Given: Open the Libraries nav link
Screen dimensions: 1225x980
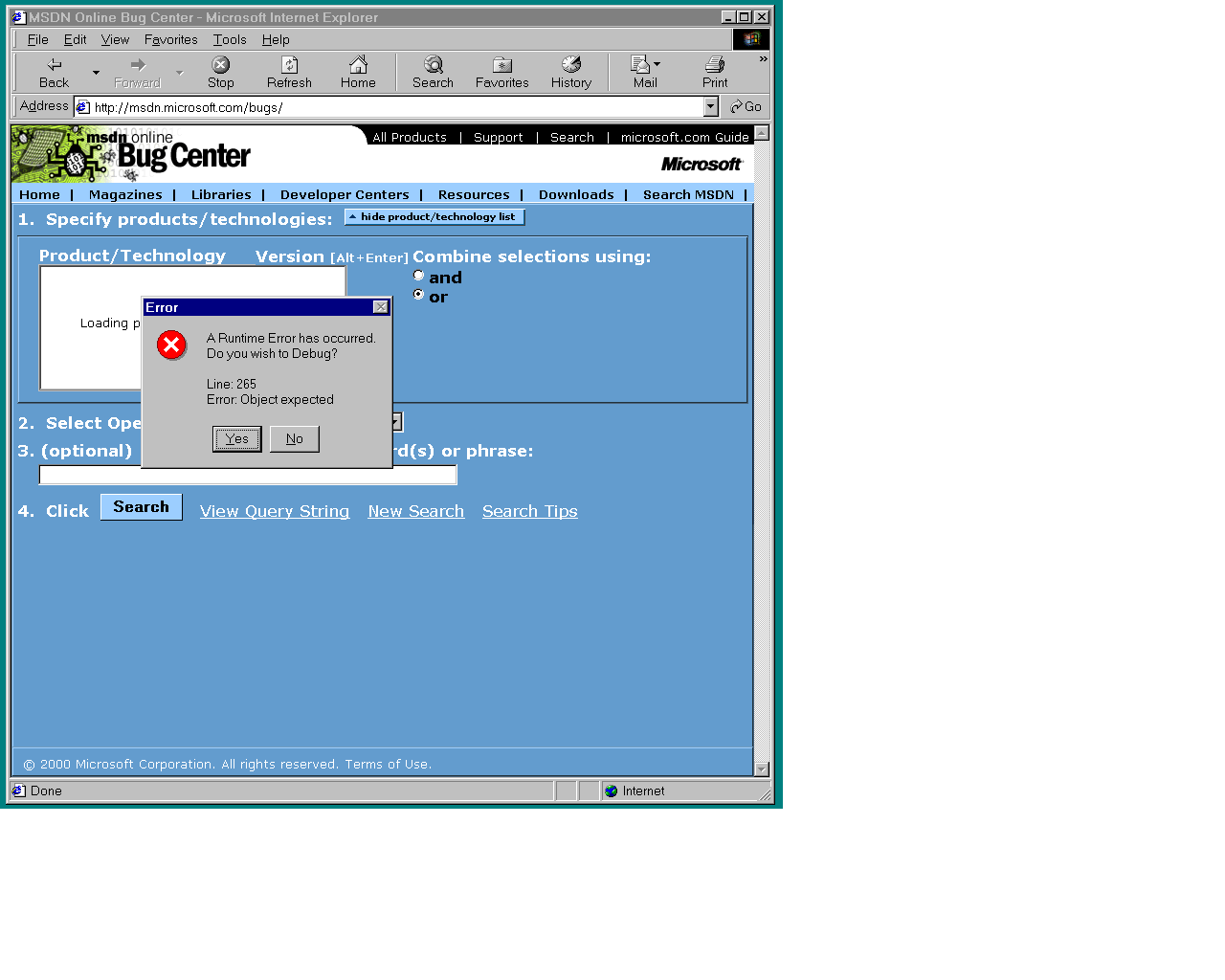Looking at the screenshot, I should point(221,194).
